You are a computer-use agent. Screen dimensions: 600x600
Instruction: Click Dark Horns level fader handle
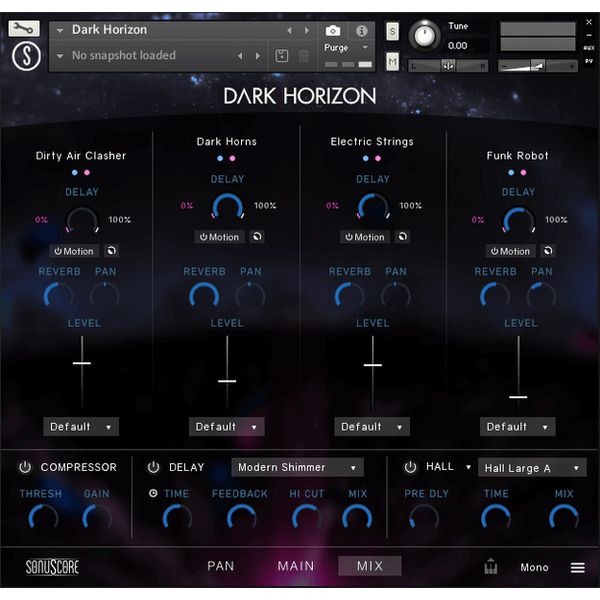pos(227,381)
